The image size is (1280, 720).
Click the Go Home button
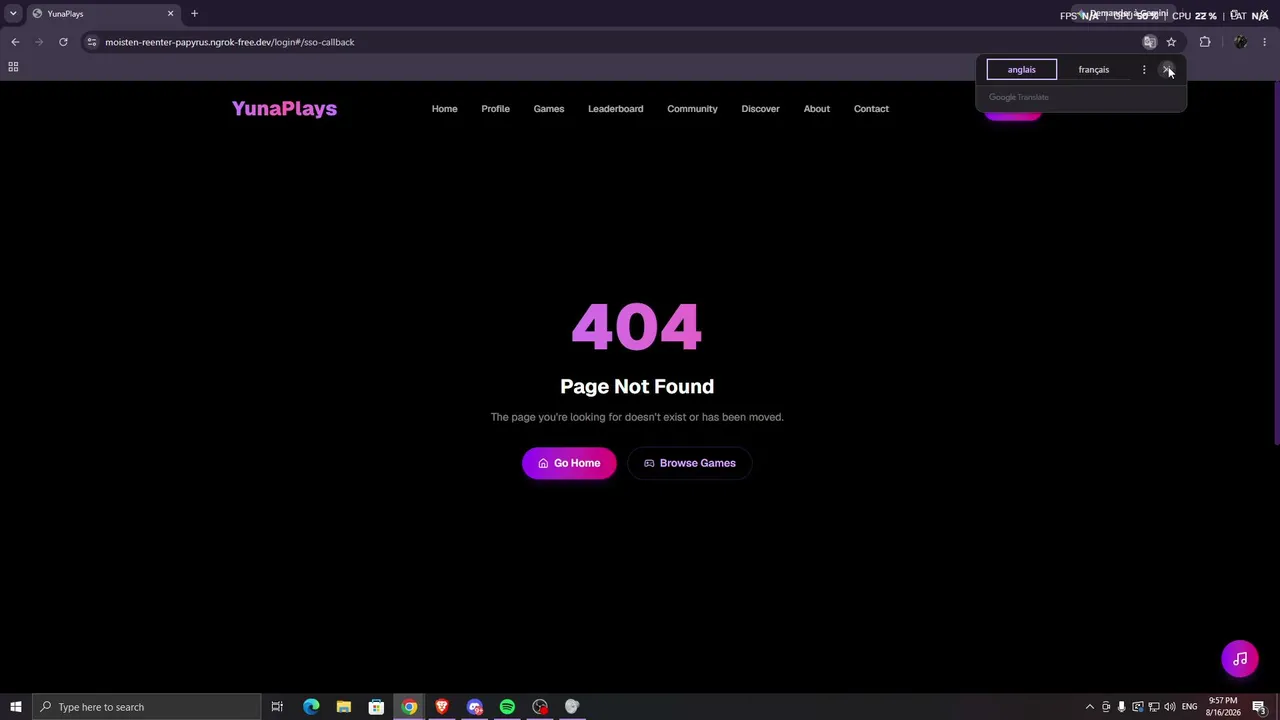(x=569, y=463)
